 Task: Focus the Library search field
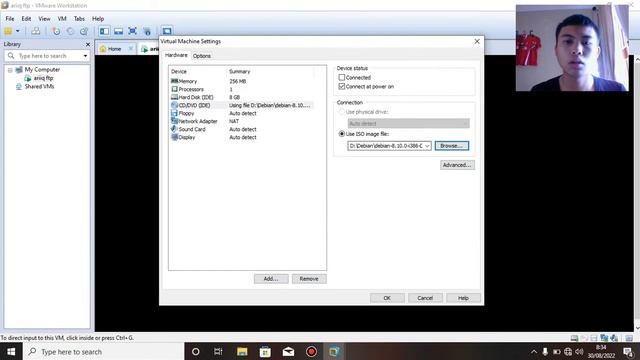point(47,56)
